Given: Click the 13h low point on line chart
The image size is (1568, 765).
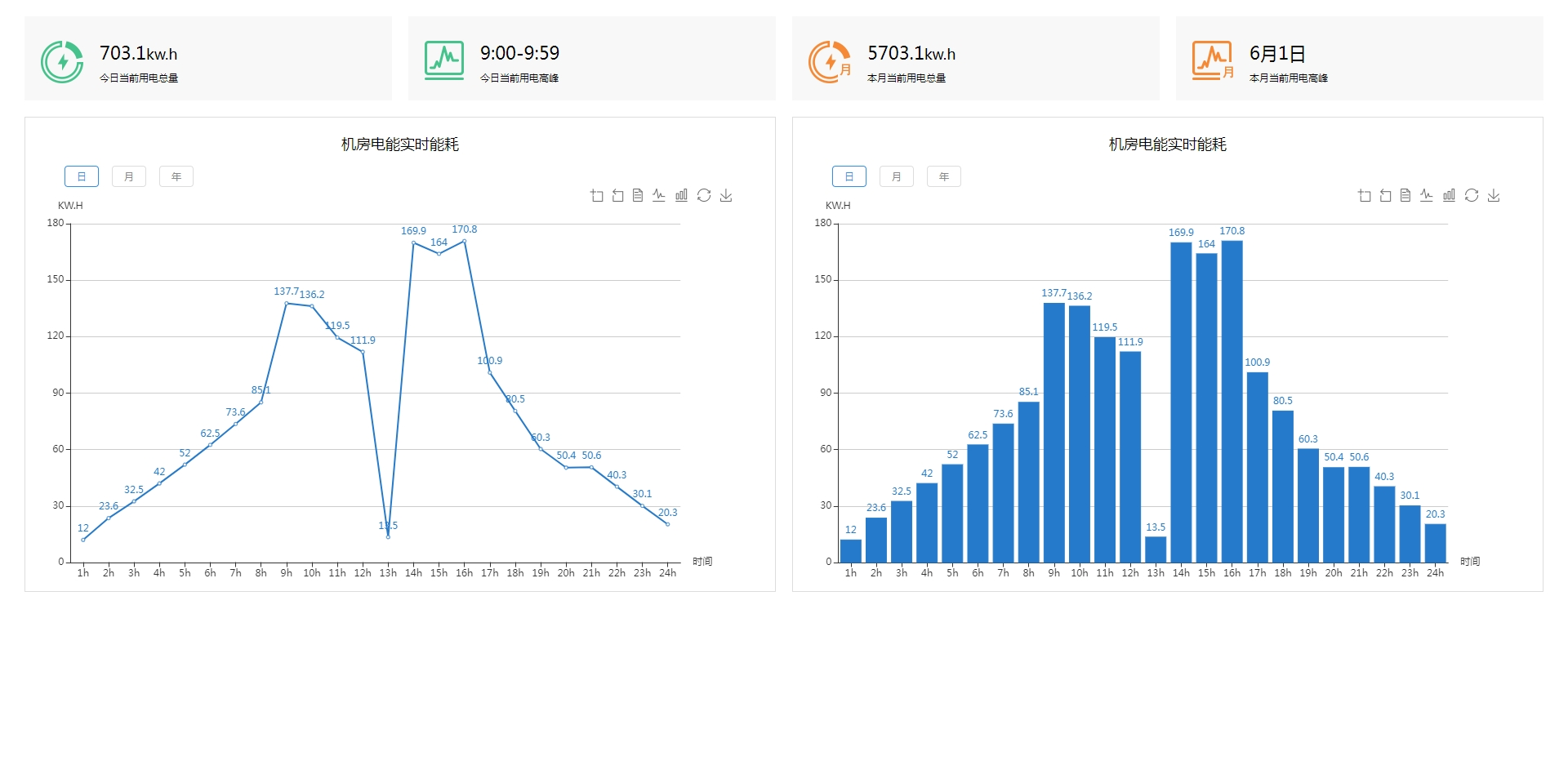Looking at the screenshot, I should [x=388, y=536].
